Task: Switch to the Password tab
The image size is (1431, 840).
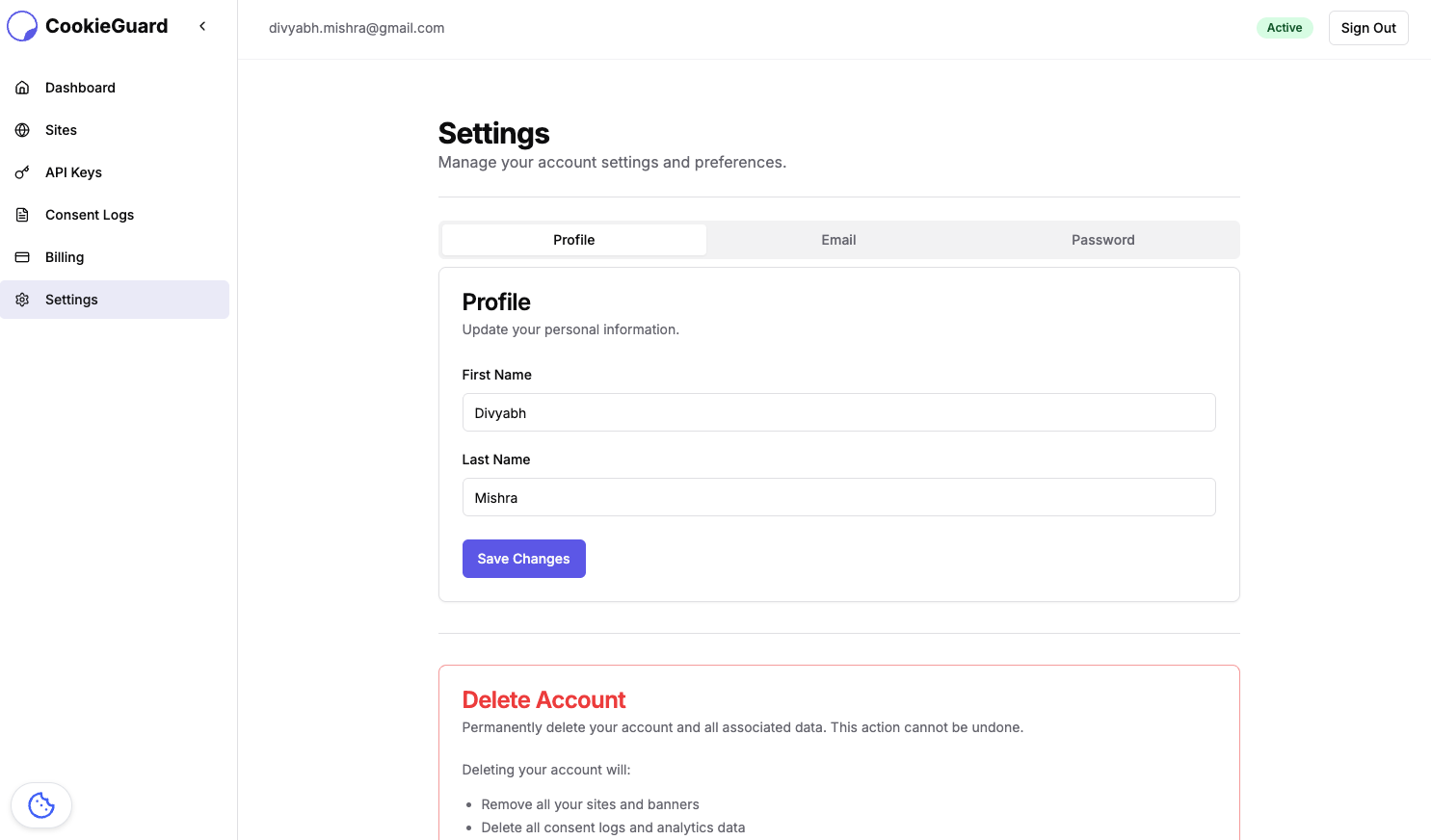Action: (x=1102, y=239)
